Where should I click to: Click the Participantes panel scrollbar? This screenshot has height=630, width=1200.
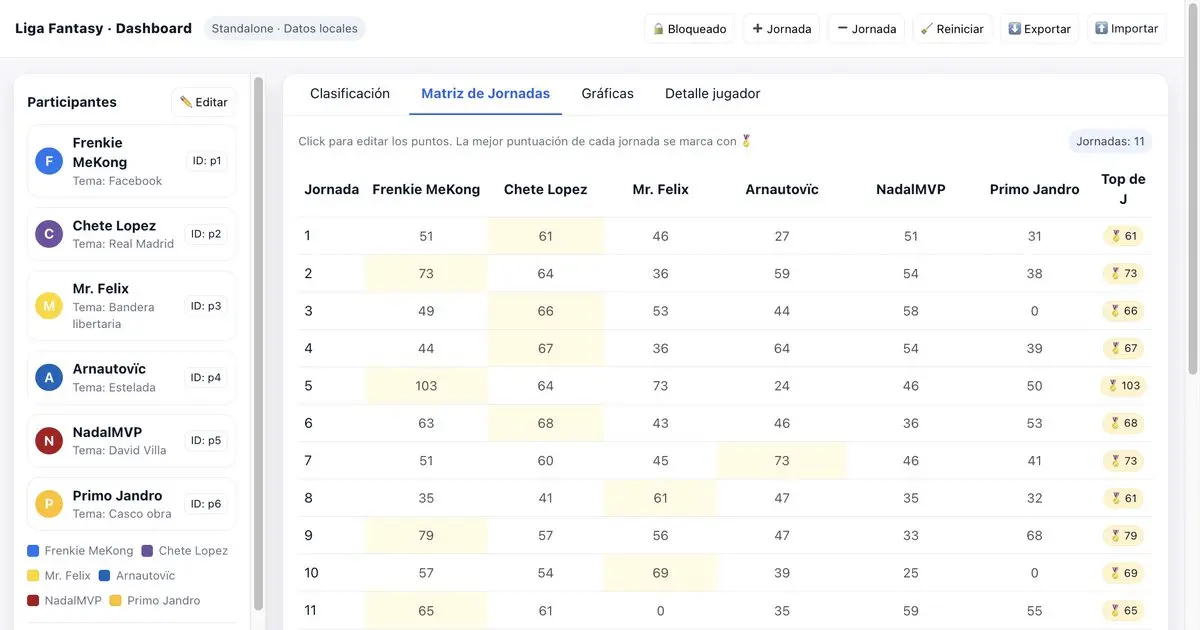[x=258, y=340]
